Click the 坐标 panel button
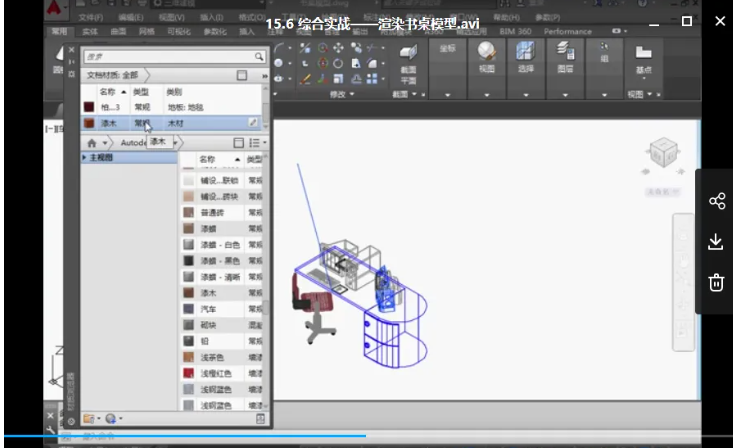The image size is (733, 448). click(x=447, y=48)
